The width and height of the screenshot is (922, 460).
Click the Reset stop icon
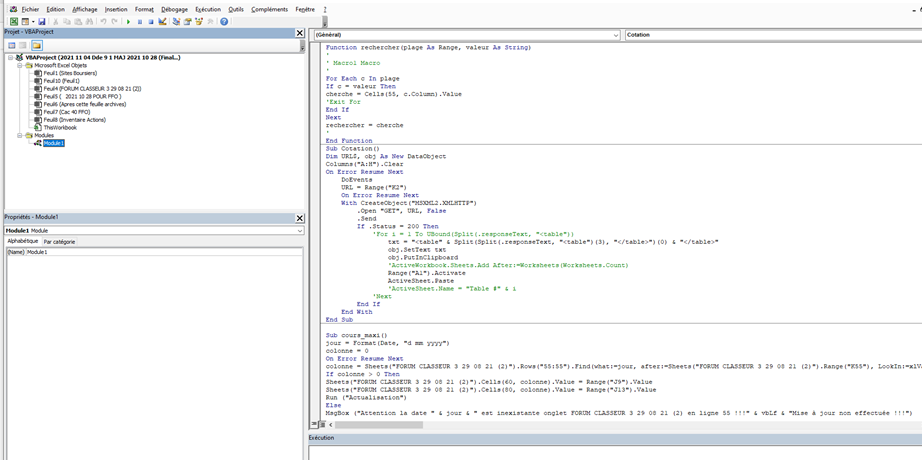click(151, 21)
